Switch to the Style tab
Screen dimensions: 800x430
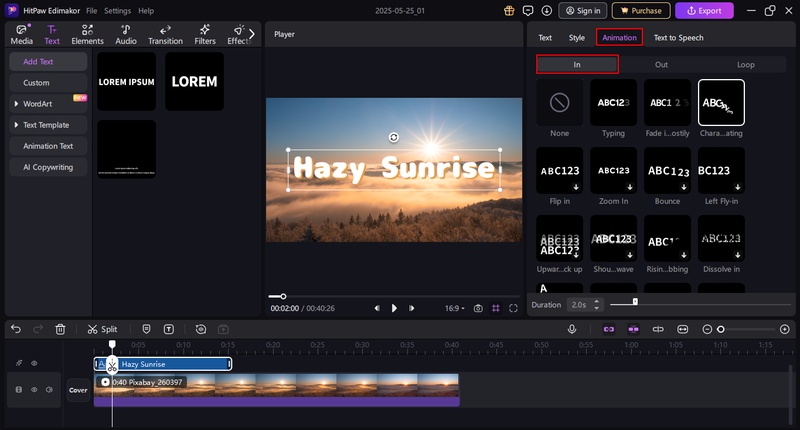click(x=577, y=38)
